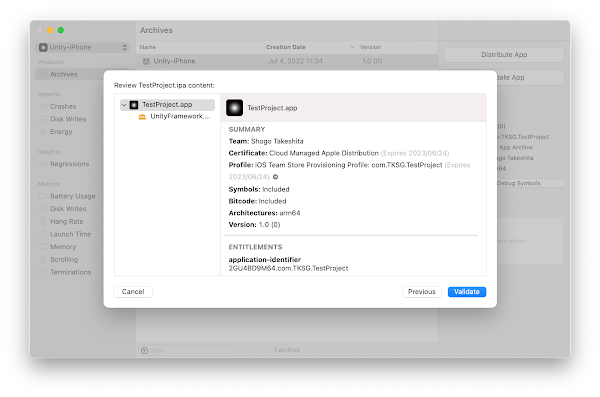
Task: Click the Scrolling icon in sidebar
Action: [x=43, y=260]
